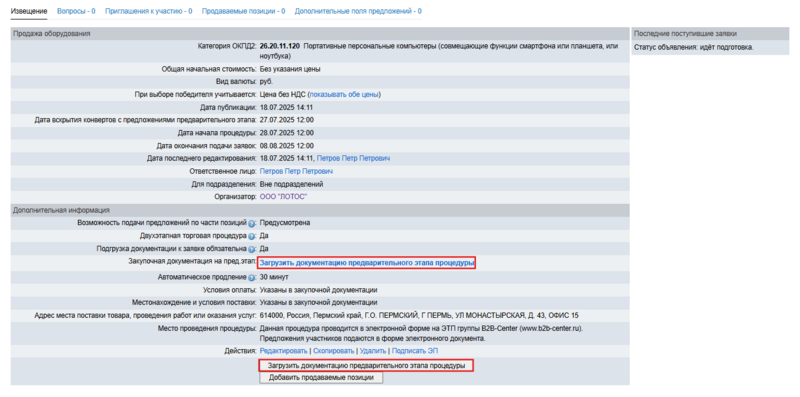Click bold link to upload preliminary stage documentation
Screen dimensions: 800x397
(367, 263)
